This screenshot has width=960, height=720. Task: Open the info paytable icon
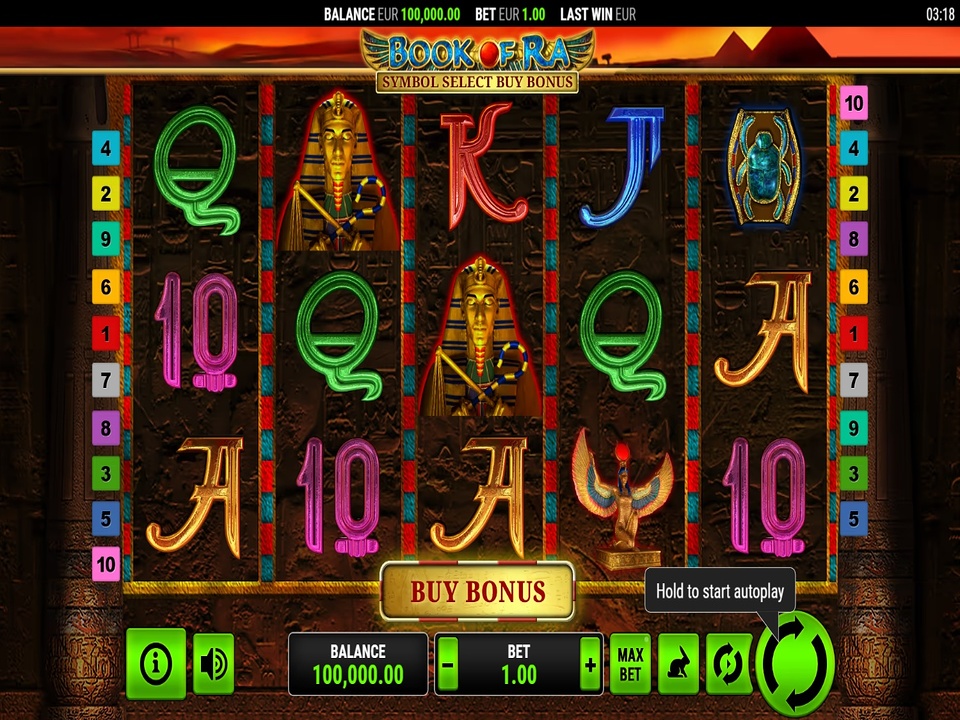[x=156, y=663]
